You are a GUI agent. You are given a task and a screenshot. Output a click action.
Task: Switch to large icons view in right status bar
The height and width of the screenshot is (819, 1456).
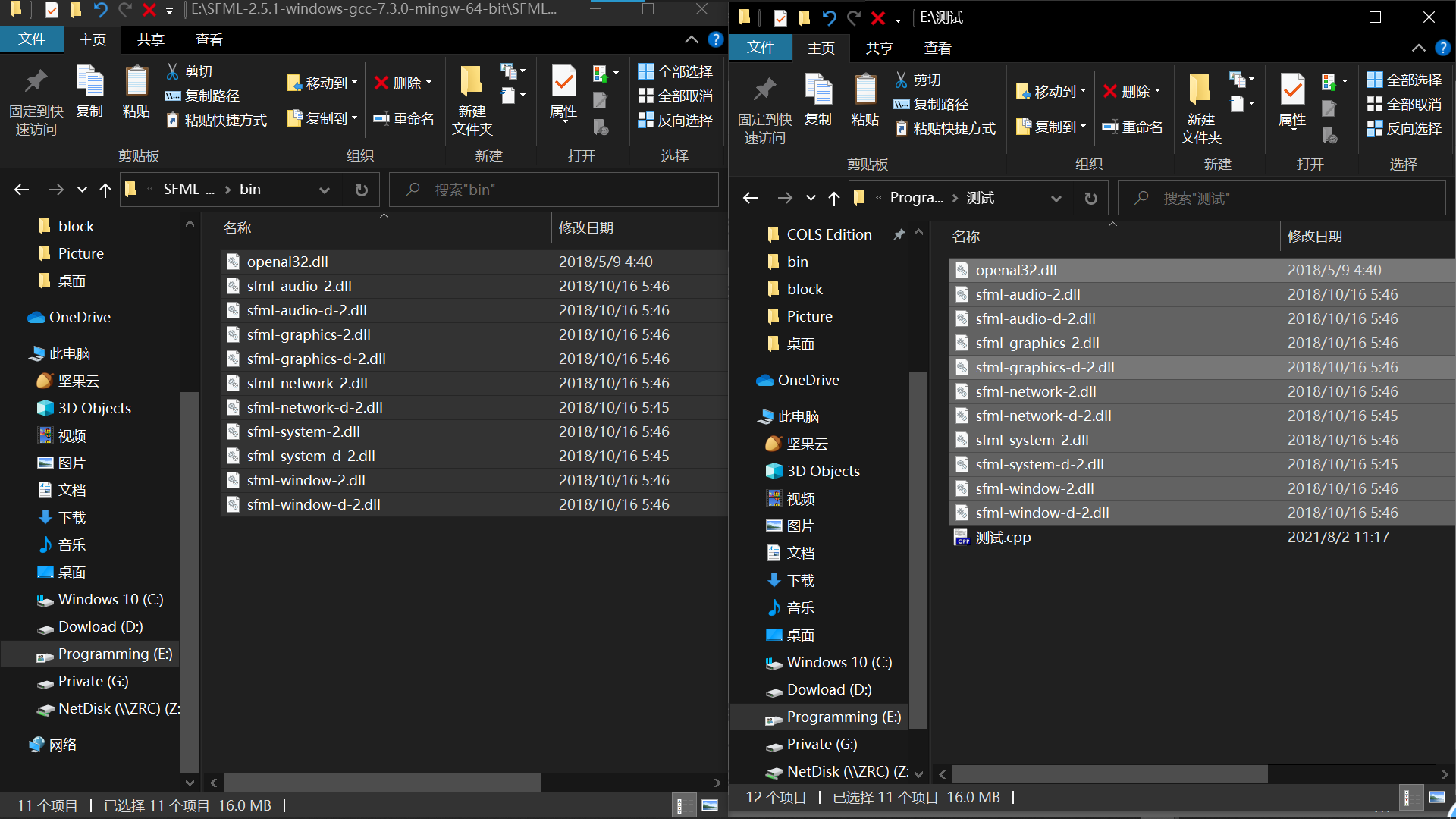[1437, 797]
